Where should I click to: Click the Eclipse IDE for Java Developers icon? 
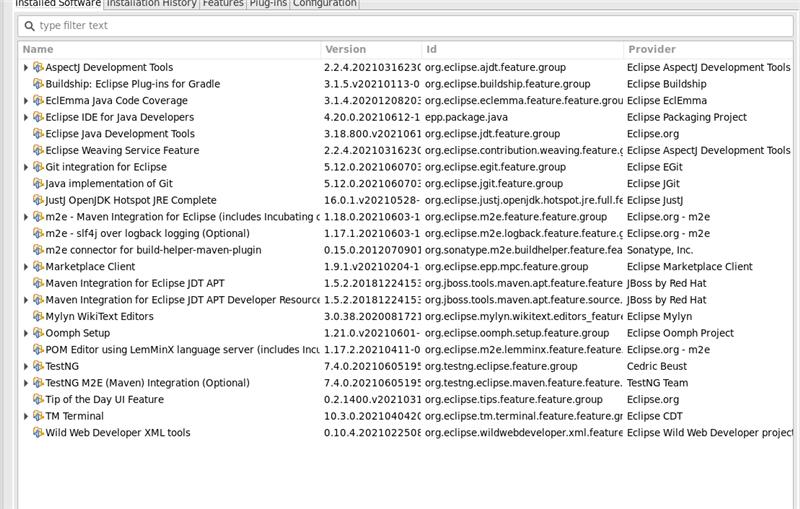38,117
